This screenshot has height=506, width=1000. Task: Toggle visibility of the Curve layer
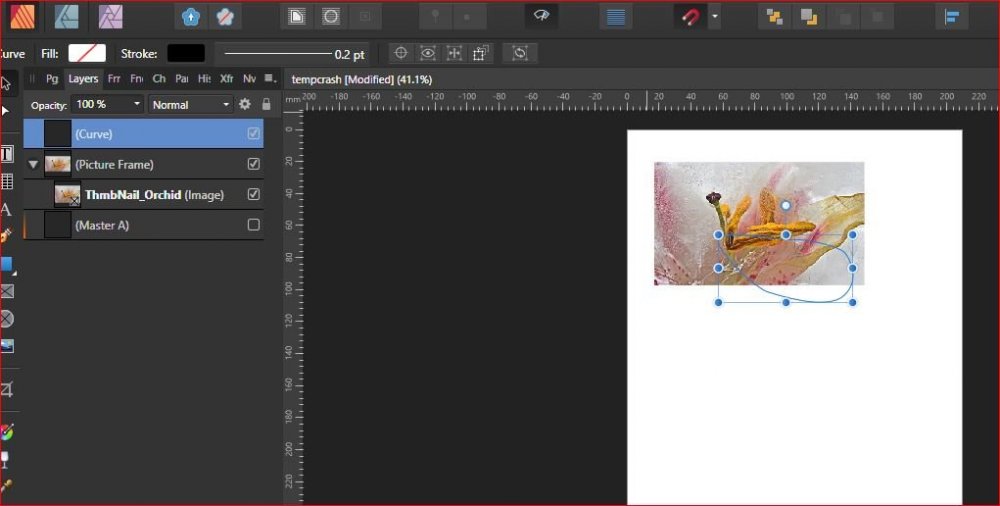tap(253, 133)
